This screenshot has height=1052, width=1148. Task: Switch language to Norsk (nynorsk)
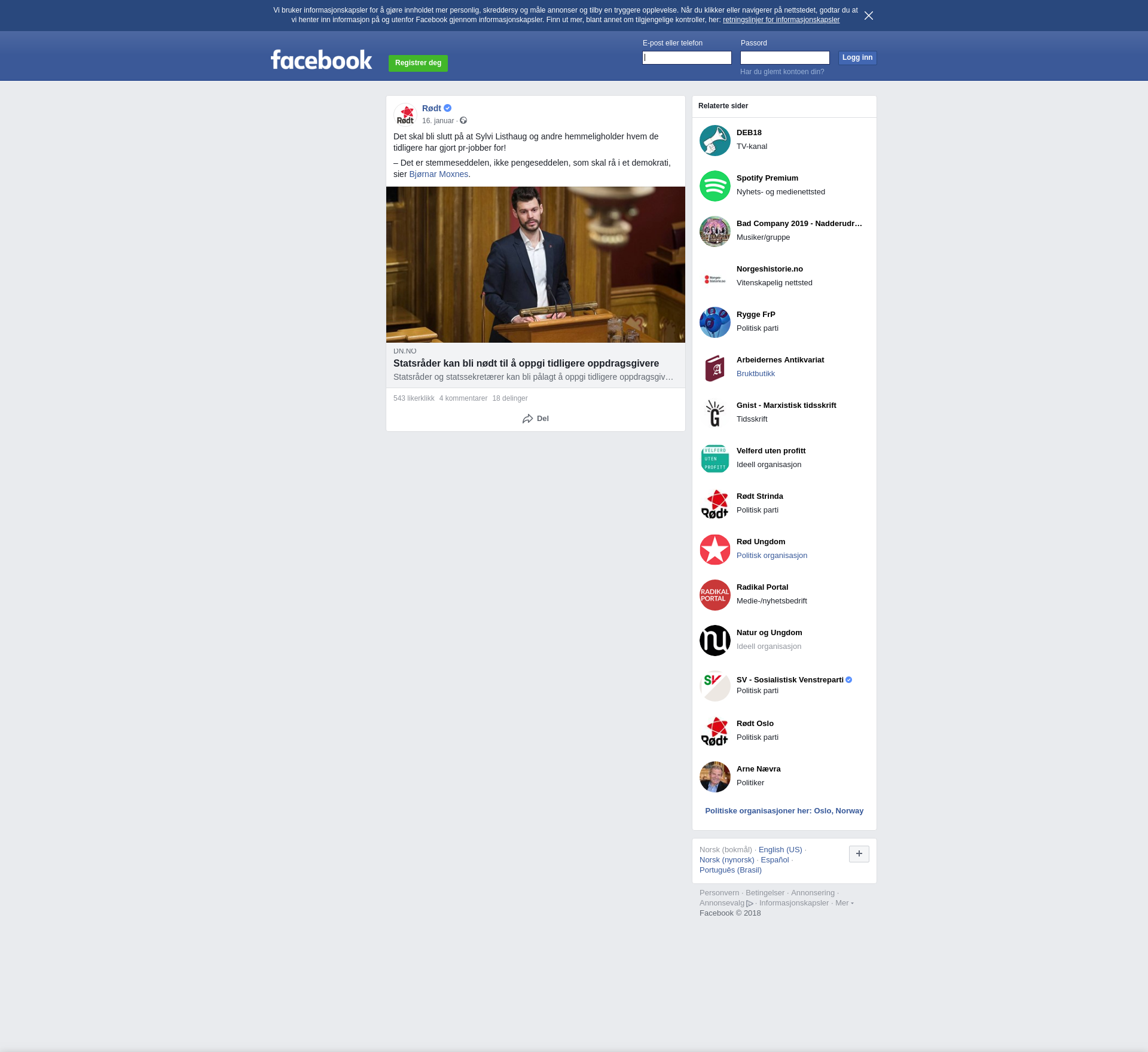[x=727, y=860]
